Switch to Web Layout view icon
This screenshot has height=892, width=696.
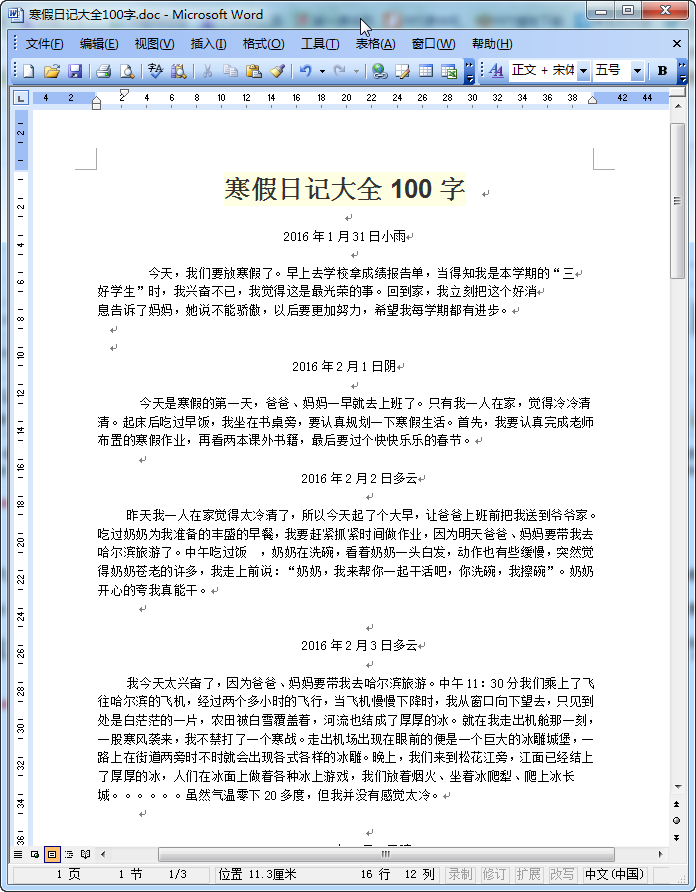point(35,854)
